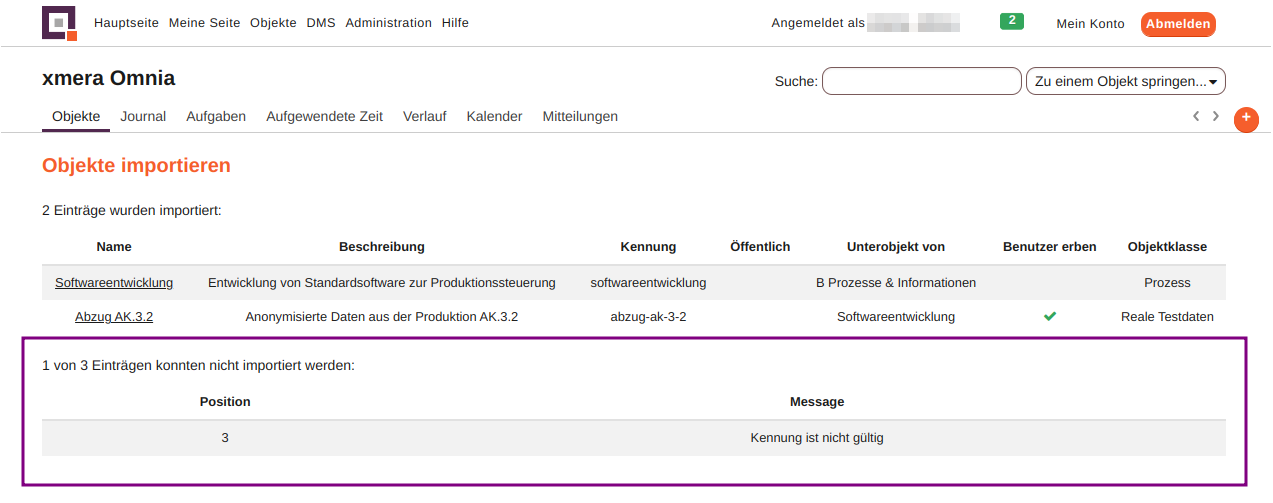Click the orange plus add button

[x=1246, y=119]
